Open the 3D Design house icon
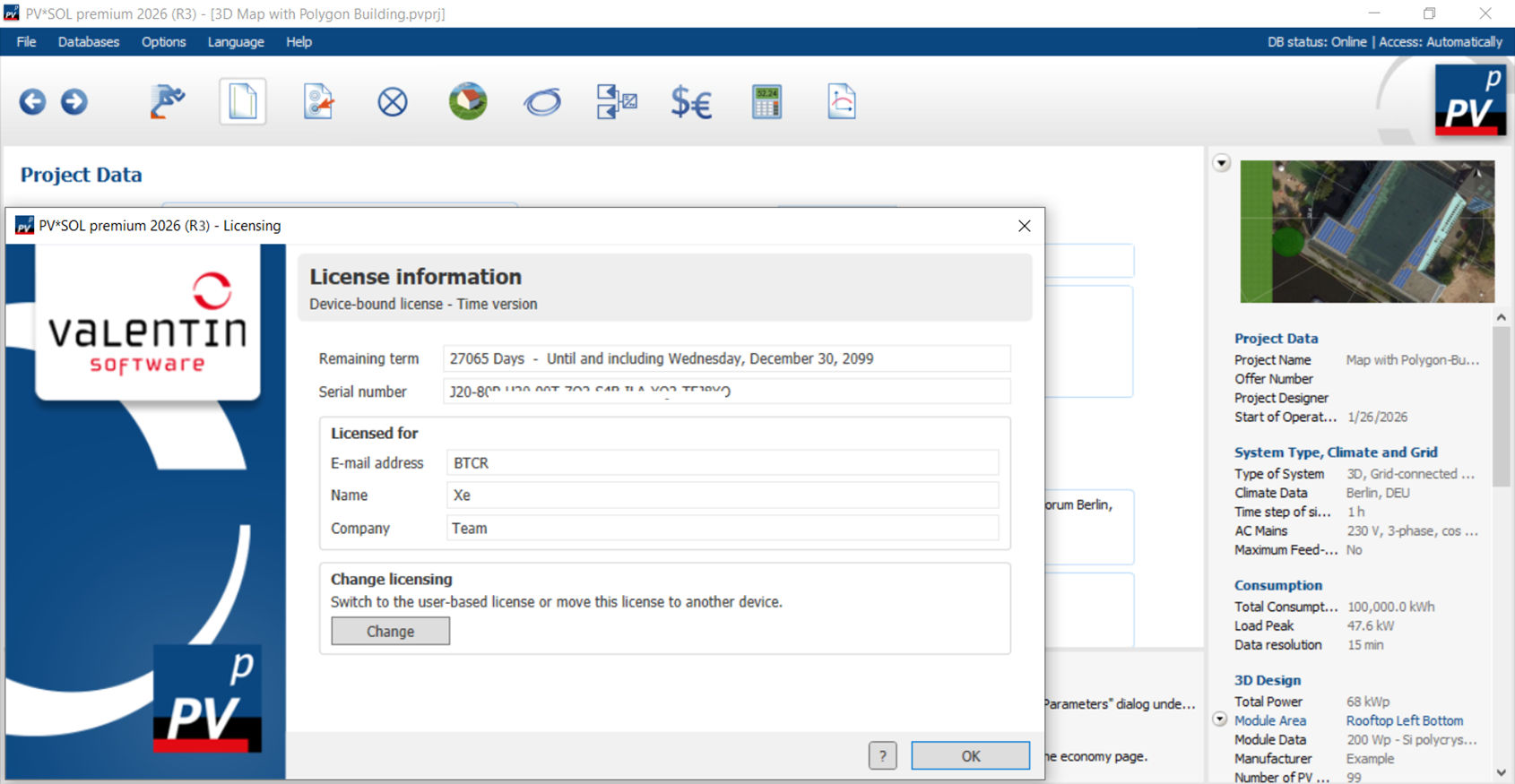This screenshot has height=784, width=1515. coord(468,101)
